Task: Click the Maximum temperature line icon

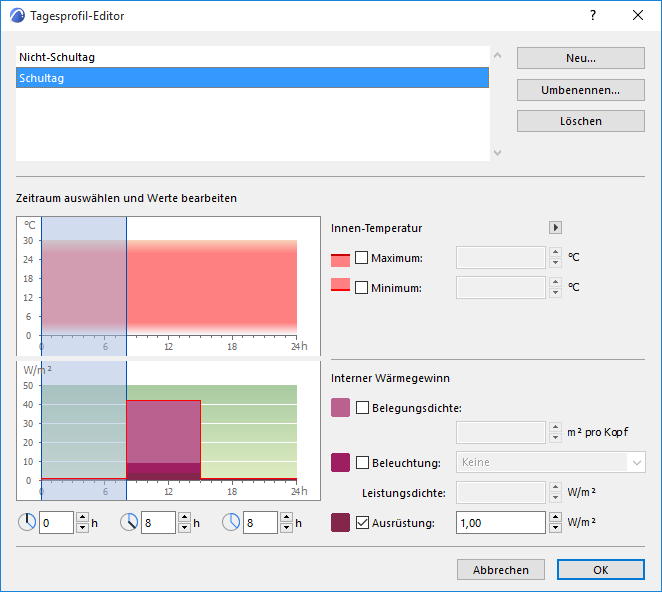Action: point(340,258)
